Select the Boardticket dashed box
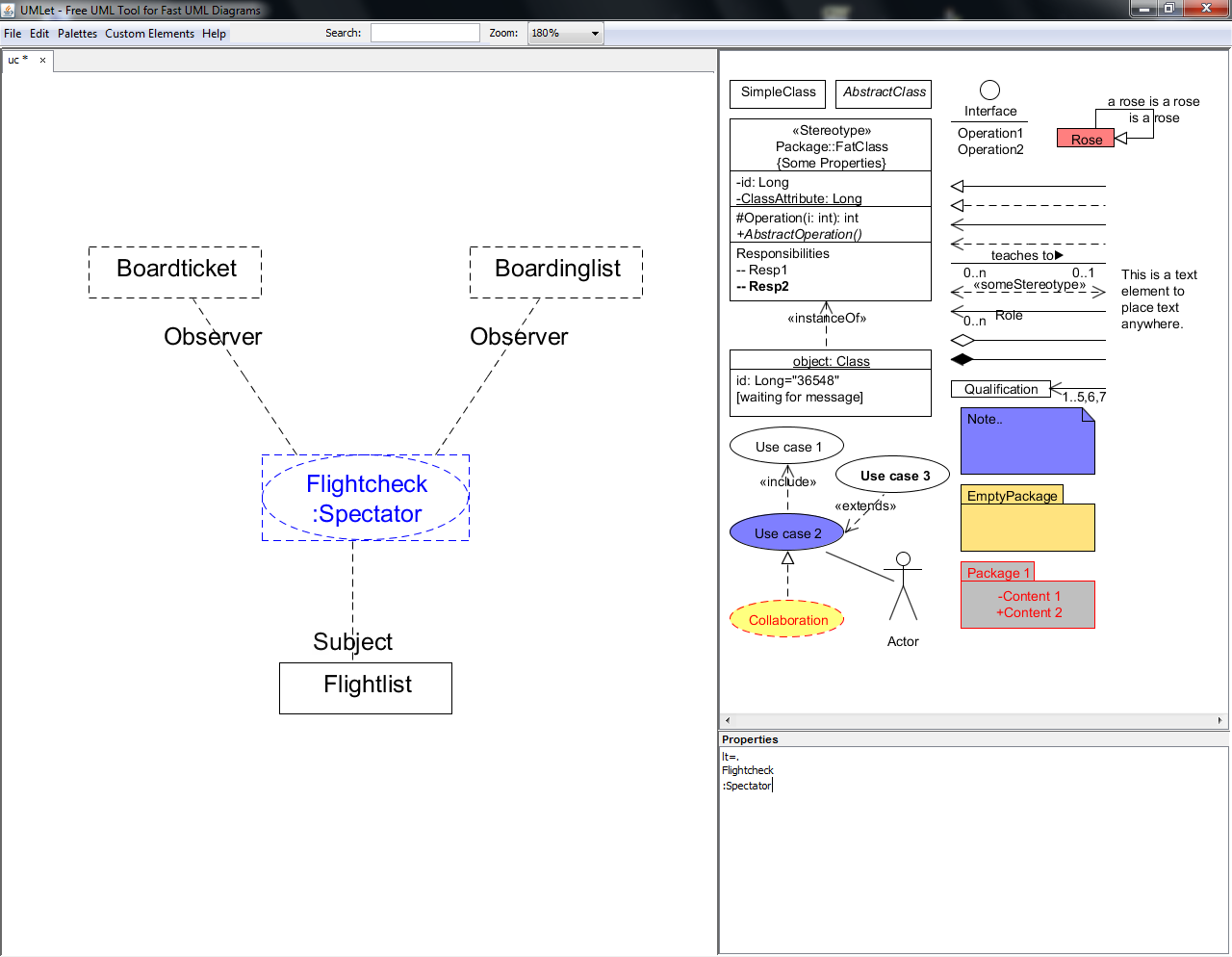 175,272
